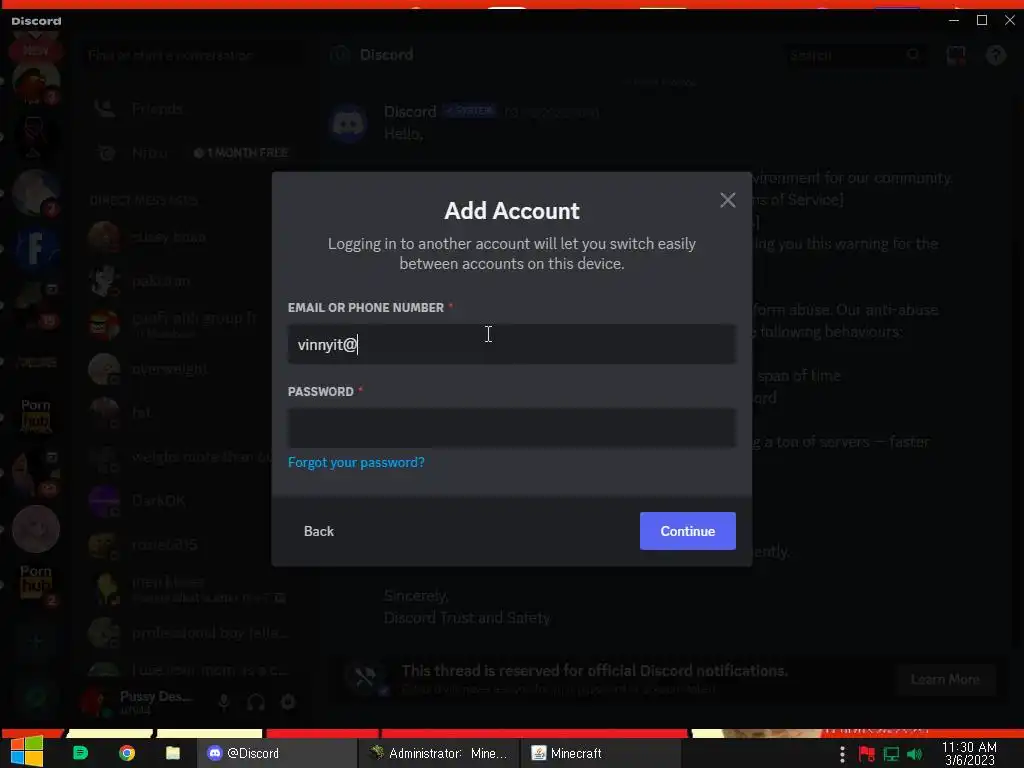Click the Back button
This screenshot has height=768, width=1024.
click(319, 531)
